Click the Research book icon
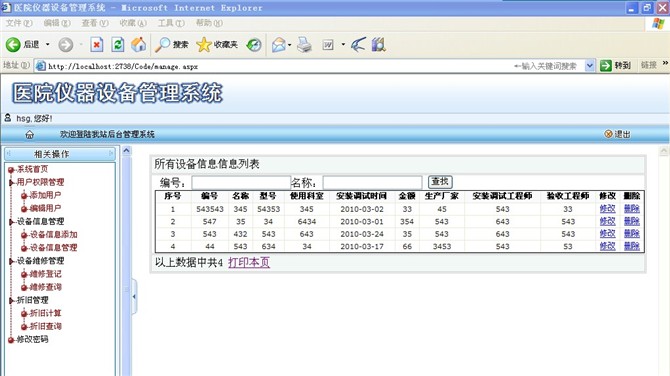The image size is (670, 376). [379, 44]
